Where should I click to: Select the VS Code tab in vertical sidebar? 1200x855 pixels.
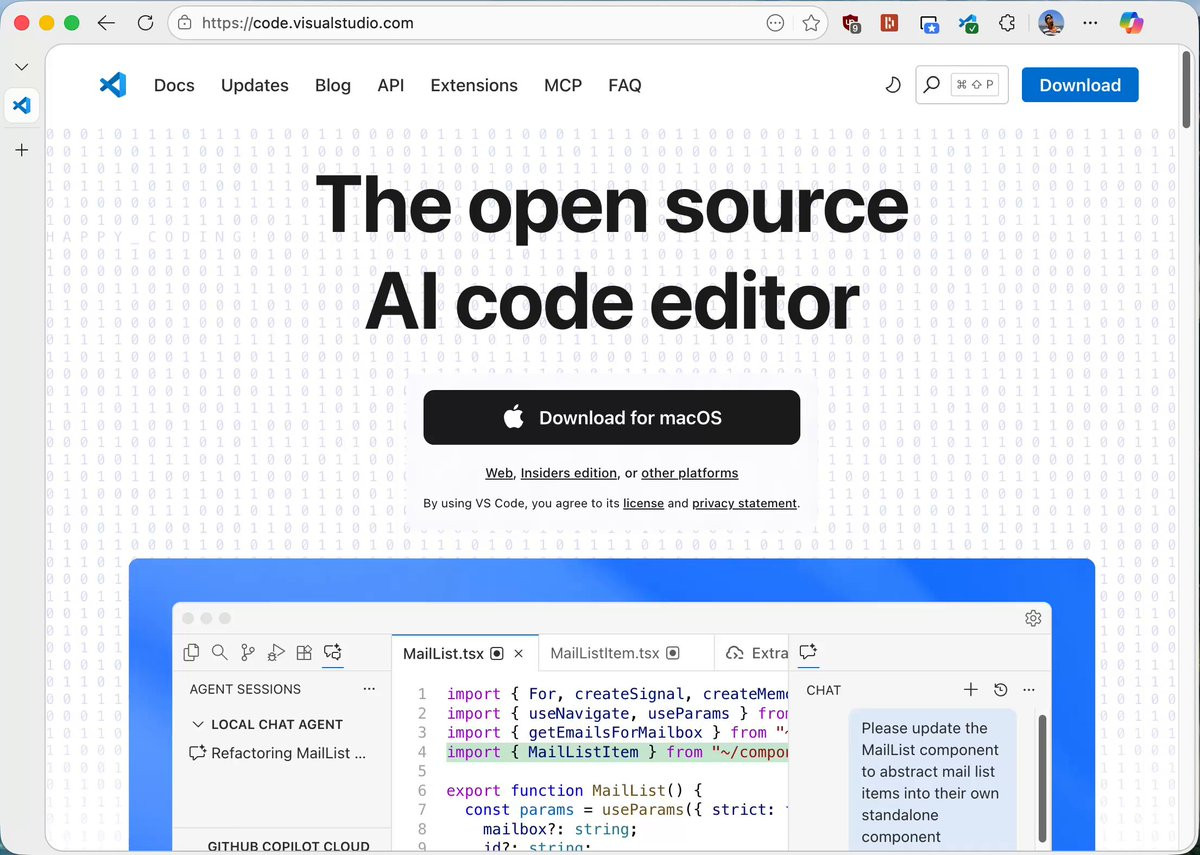(22, 105)
